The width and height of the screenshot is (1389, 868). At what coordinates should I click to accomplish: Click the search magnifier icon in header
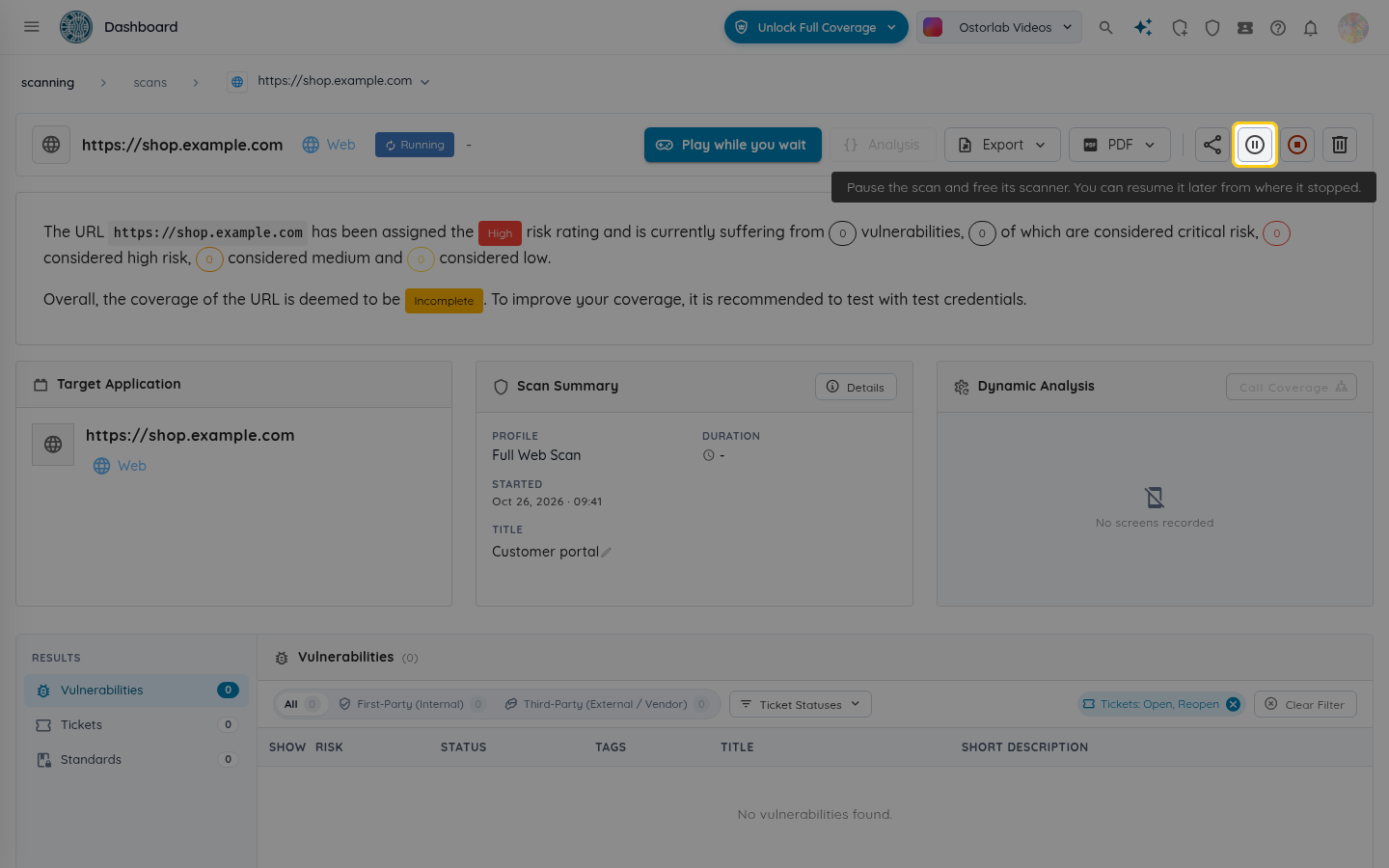click(1106, 28)
